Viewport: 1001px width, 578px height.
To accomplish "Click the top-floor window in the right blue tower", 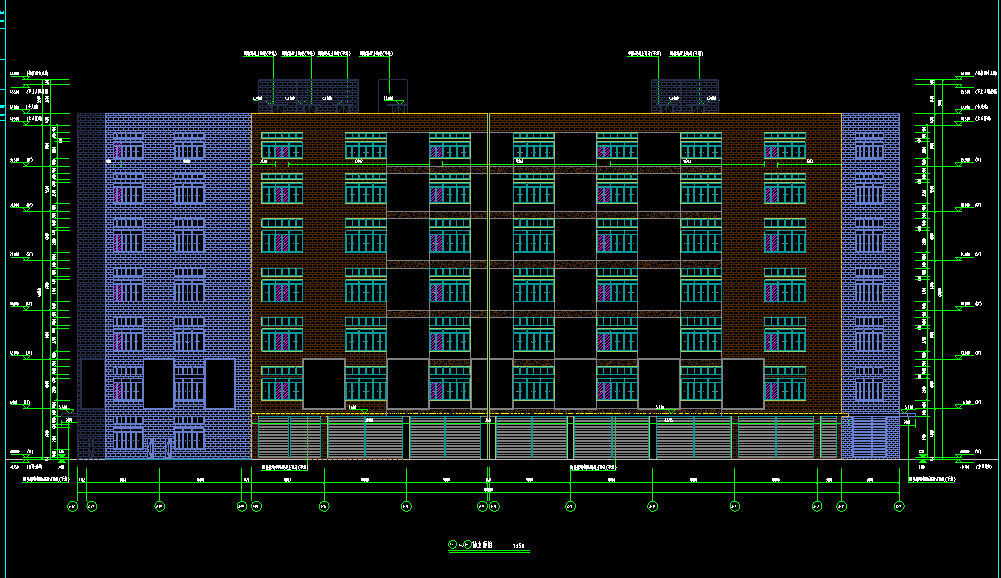I will (x=870, y=147).
